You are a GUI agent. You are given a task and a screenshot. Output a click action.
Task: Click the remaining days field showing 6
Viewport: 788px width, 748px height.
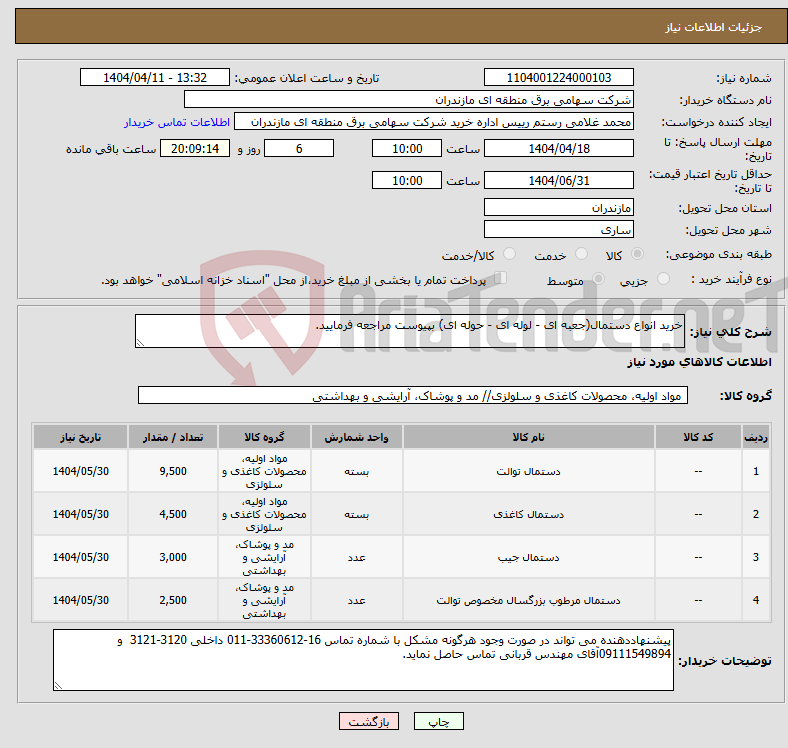(x=299, y=148)
